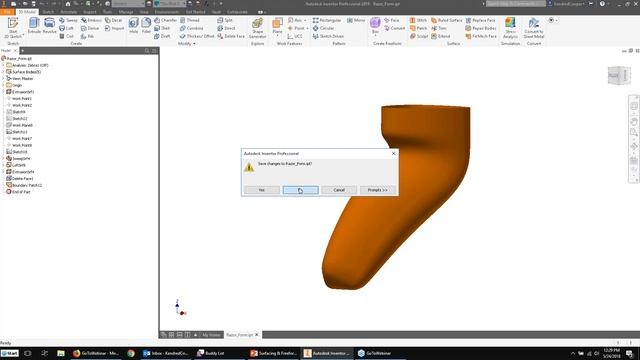Open the Thicken/Offset tool
This screenshot has height=360, width=640.
(197, 36)
